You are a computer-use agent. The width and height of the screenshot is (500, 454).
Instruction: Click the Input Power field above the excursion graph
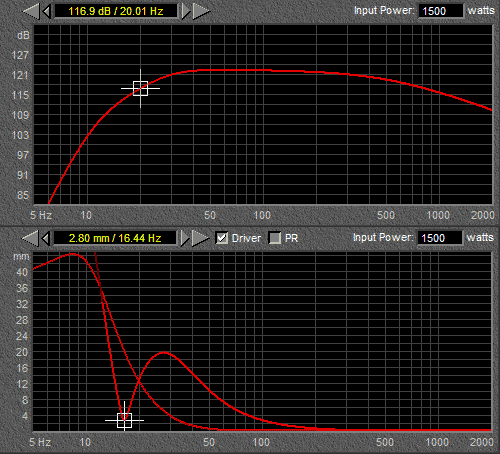click(440, 238)
